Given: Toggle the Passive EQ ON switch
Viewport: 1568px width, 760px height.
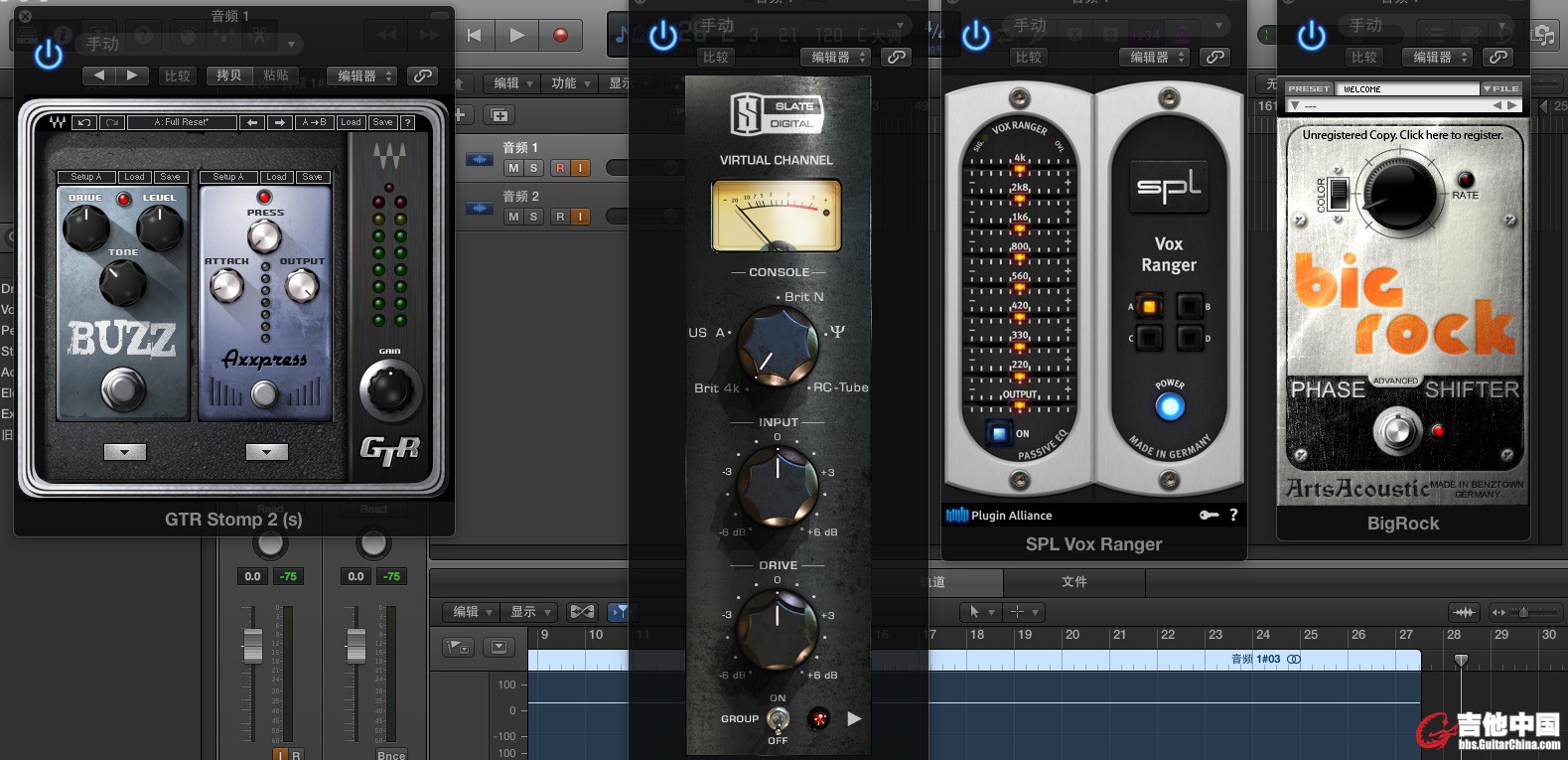Looking at the screenshot, I should pos(999,433).
